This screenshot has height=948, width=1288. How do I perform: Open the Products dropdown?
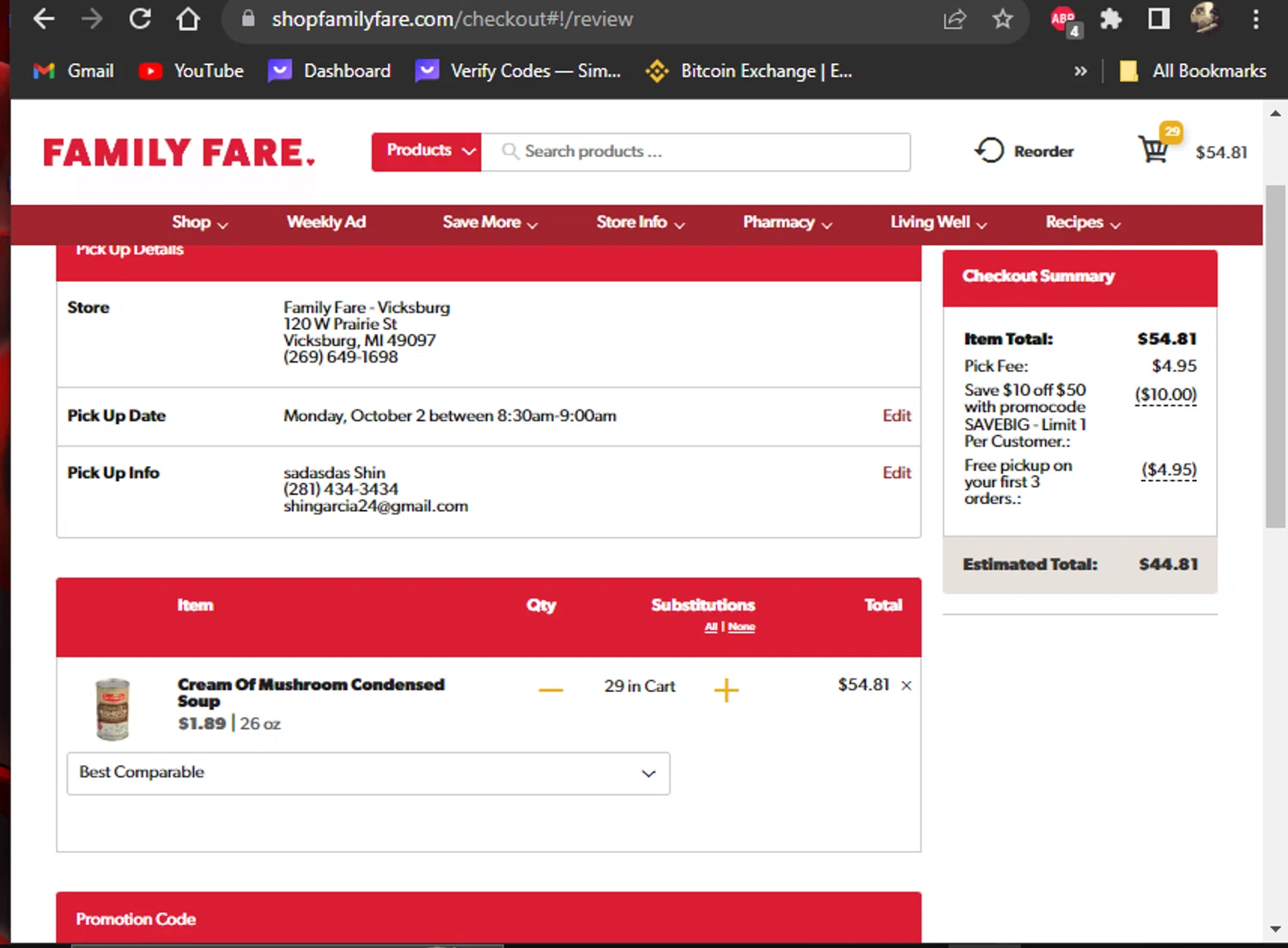(427, 151)
